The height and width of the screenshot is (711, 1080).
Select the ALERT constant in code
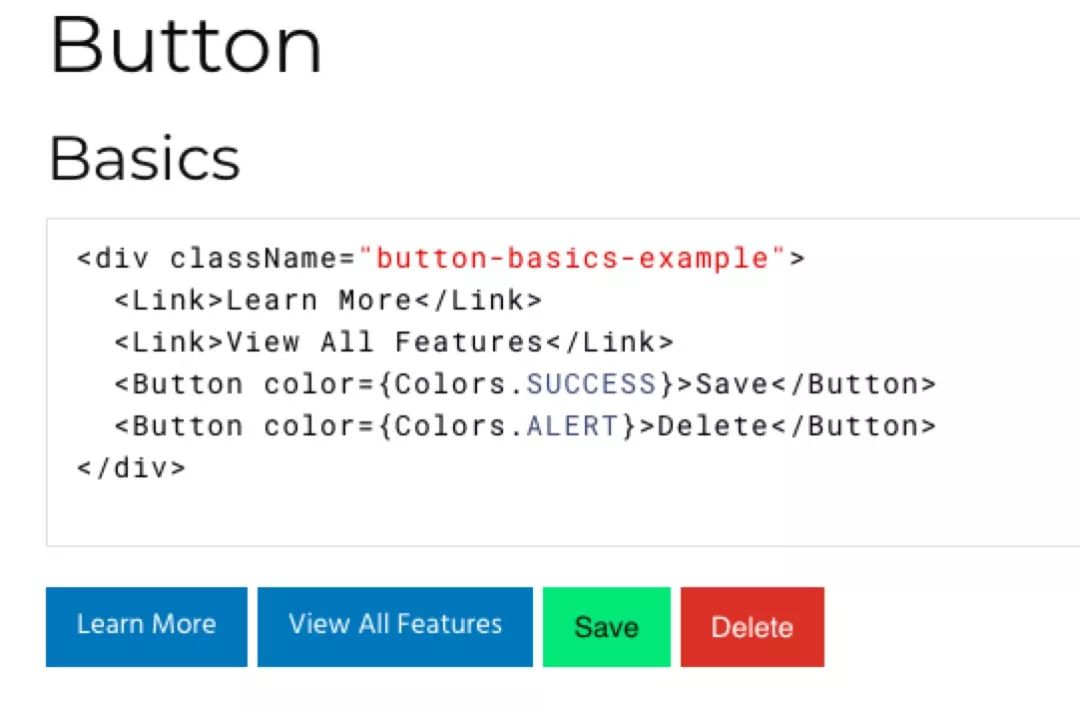pyautogui.click(x=572, y=426)
